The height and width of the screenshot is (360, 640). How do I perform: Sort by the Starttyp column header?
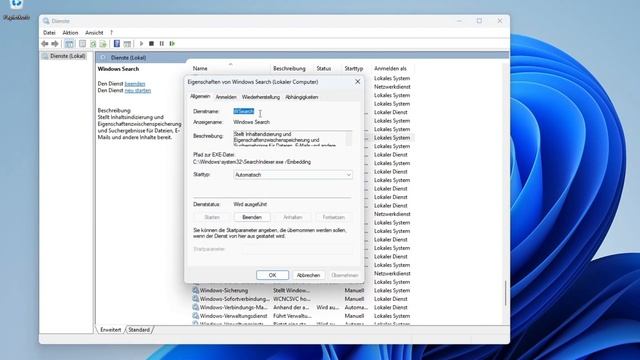coord(353,69)
